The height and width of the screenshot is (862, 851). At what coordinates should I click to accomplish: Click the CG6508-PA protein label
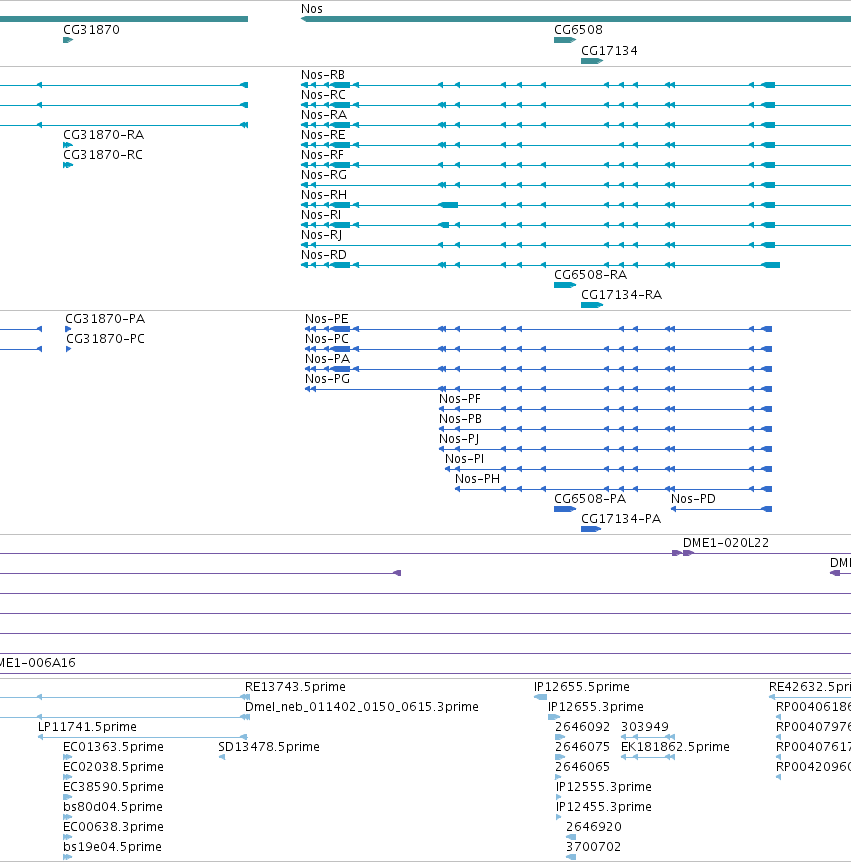(590, 499)
